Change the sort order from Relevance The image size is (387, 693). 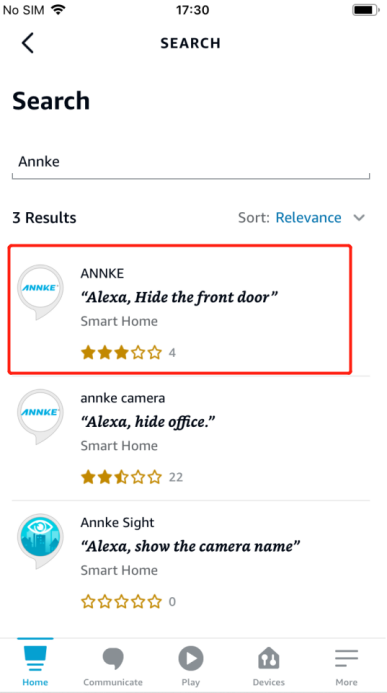pos(308,218)
